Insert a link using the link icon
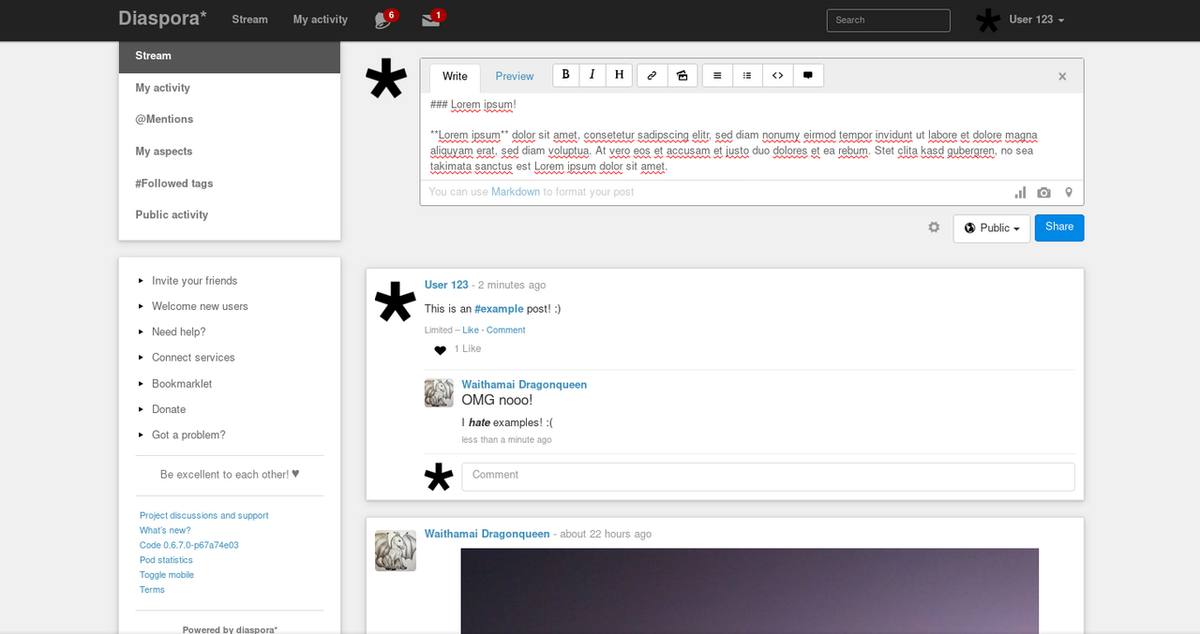 coord(651,75)
